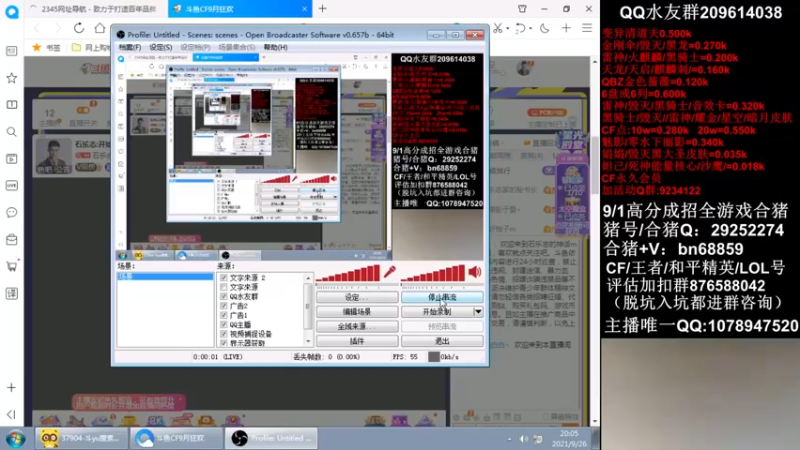Adjust the desktop audio volume meter in OBS
Viewport: 800px width, 450px height.
(433, 273)
